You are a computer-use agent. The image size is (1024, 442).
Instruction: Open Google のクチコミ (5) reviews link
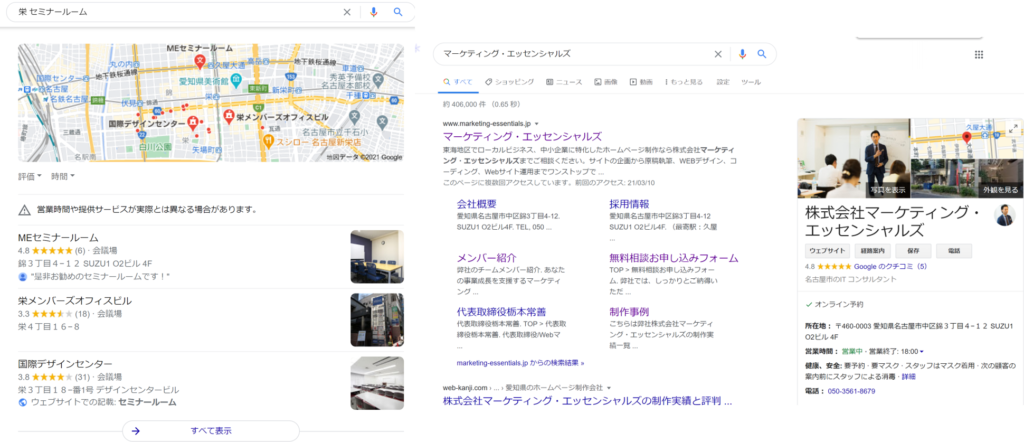pyautogui.click(x=890, y=266)
